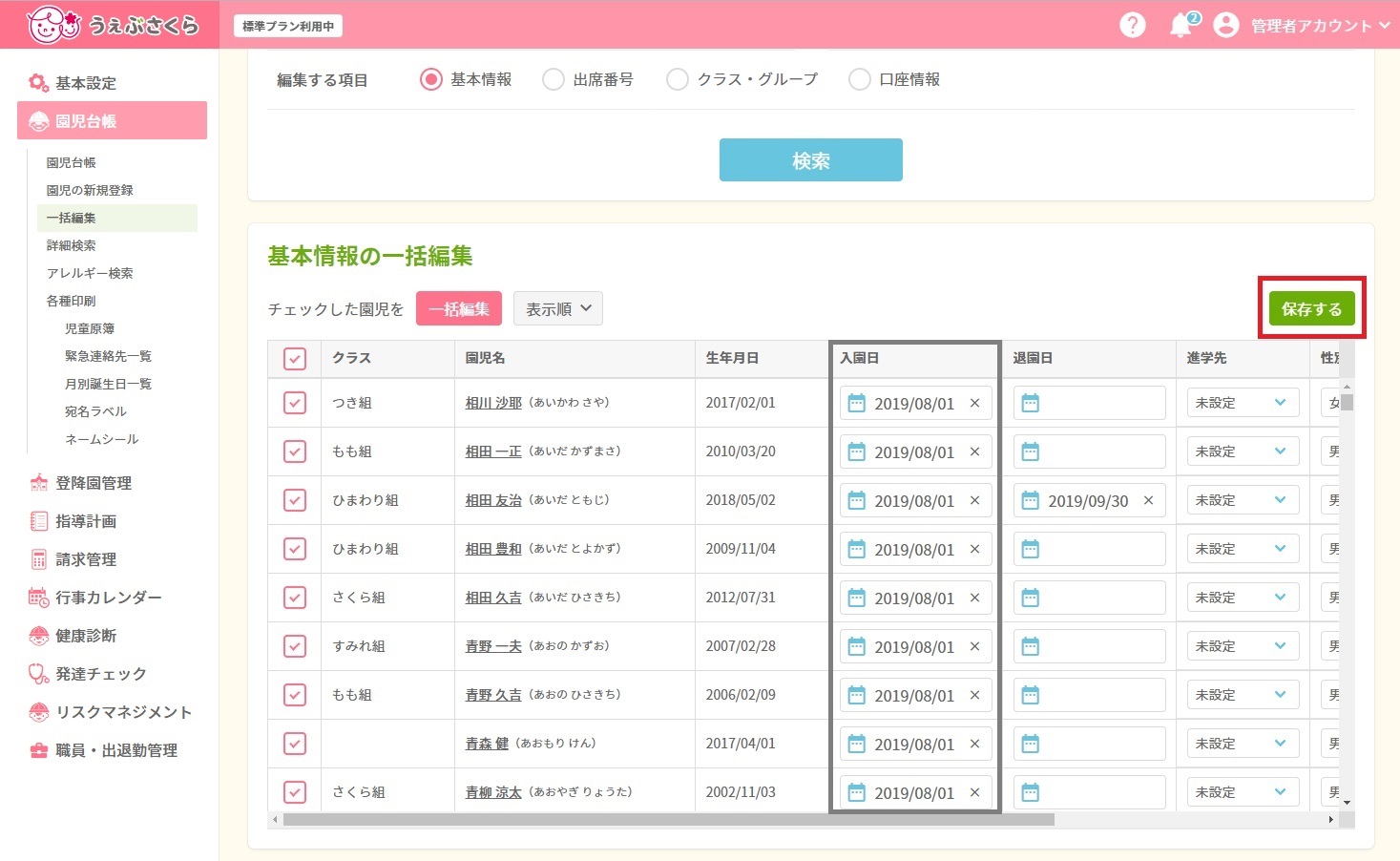The image size is (1400, 861).
Task: Click the 退園日 input field for 青森 健
Action: coord(1090,744)
